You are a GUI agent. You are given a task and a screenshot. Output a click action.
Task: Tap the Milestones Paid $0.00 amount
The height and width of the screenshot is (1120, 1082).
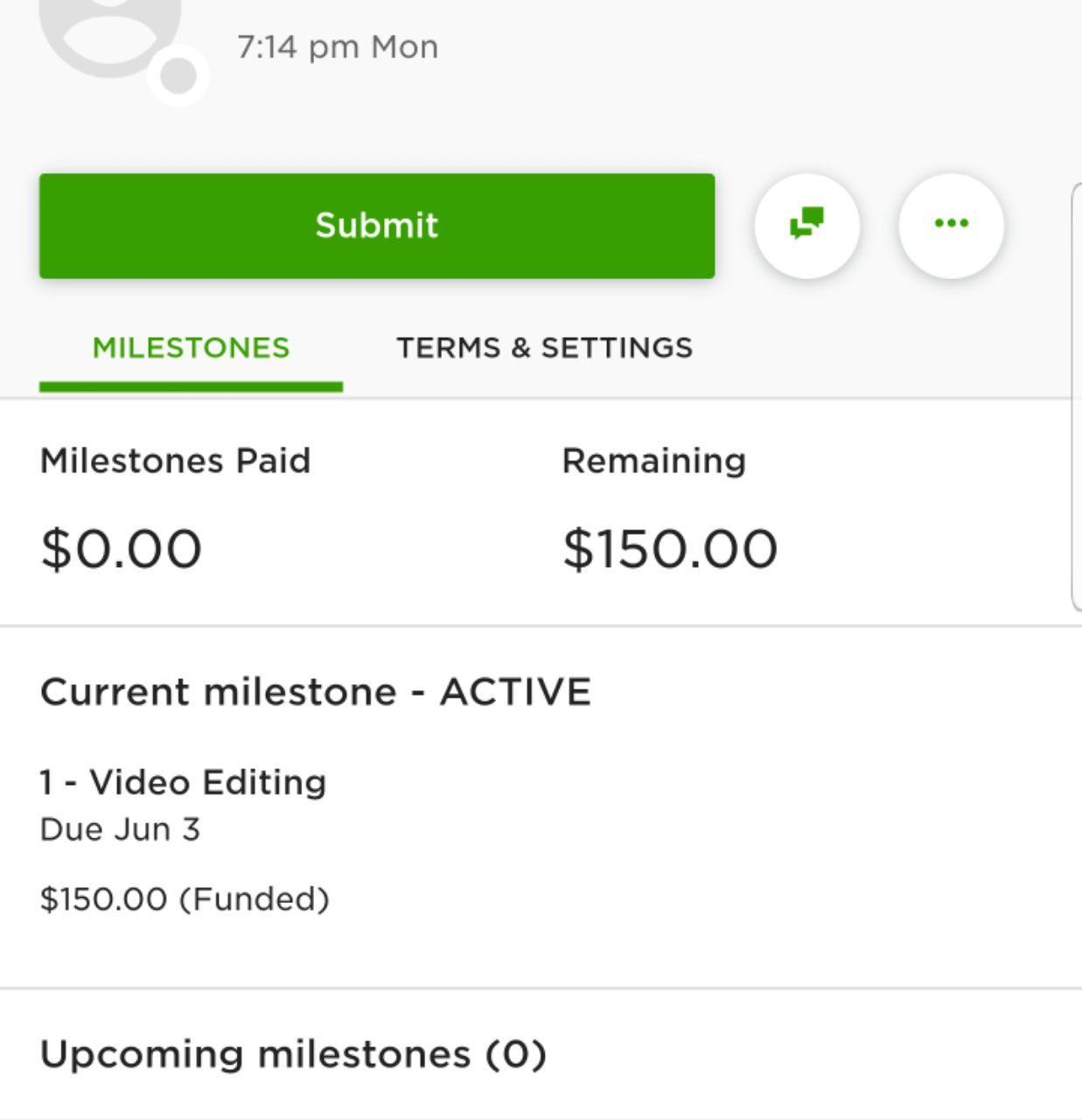[x=121, y=549]
